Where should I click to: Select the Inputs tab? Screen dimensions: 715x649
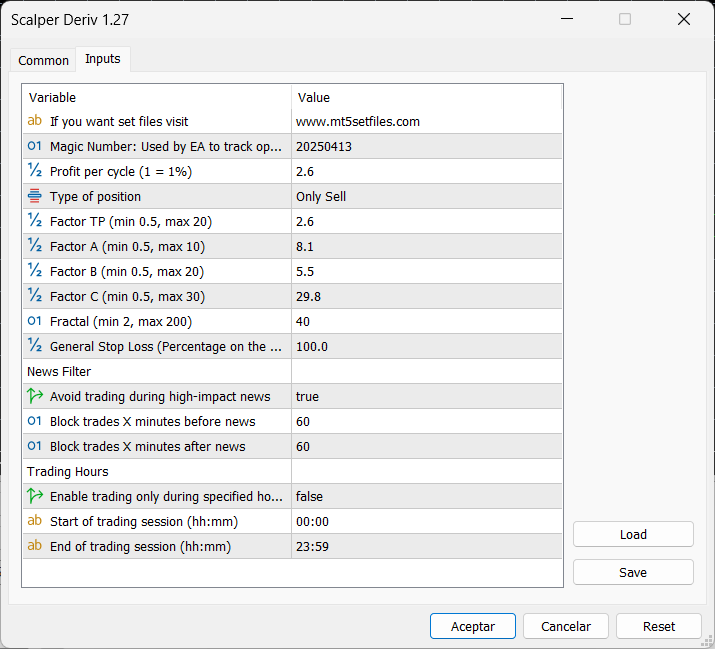click(103, 59)
